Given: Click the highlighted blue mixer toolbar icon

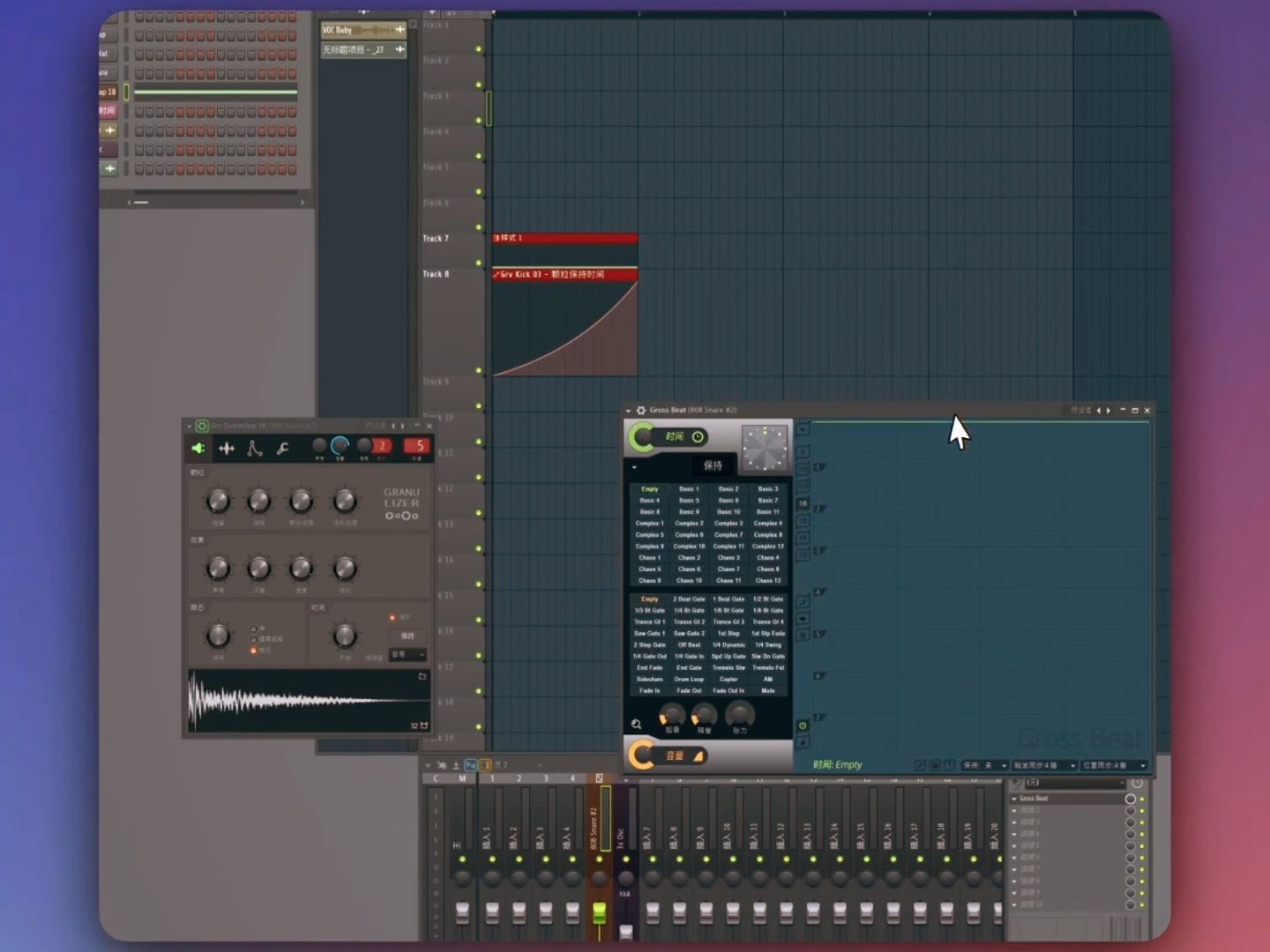Looking at the screenshot, I should (470, 765).
